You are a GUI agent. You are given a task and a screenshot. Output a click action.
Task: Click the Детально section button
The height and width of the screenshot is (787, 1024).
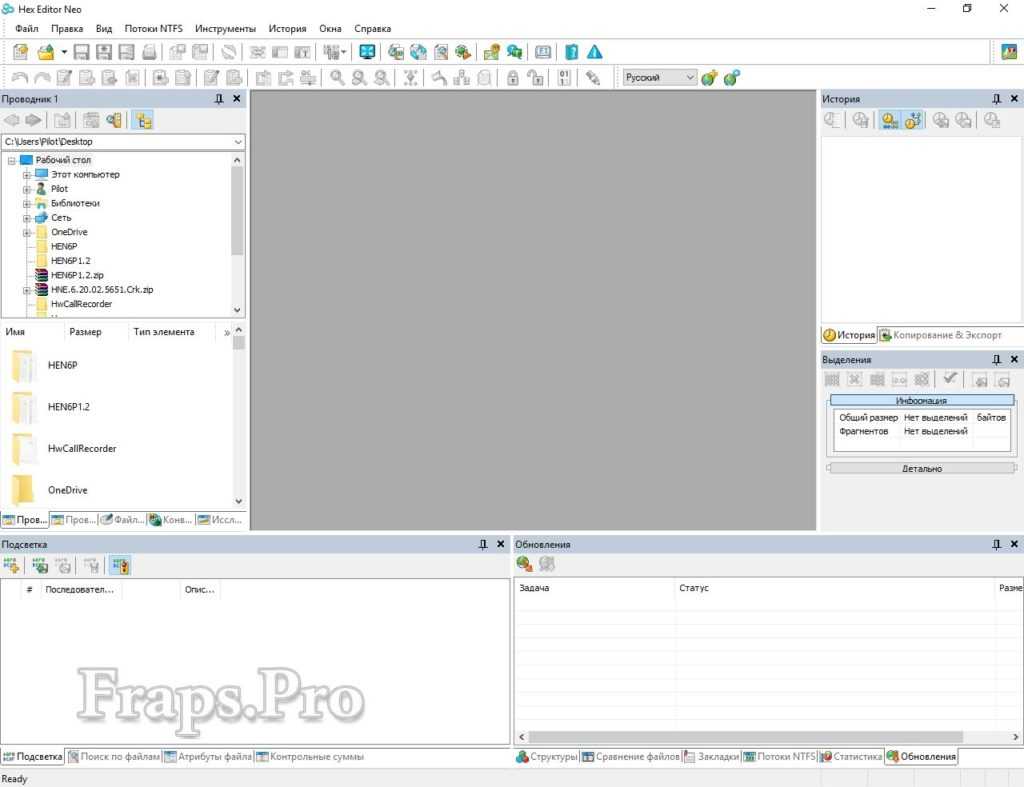tap(921, 468)
